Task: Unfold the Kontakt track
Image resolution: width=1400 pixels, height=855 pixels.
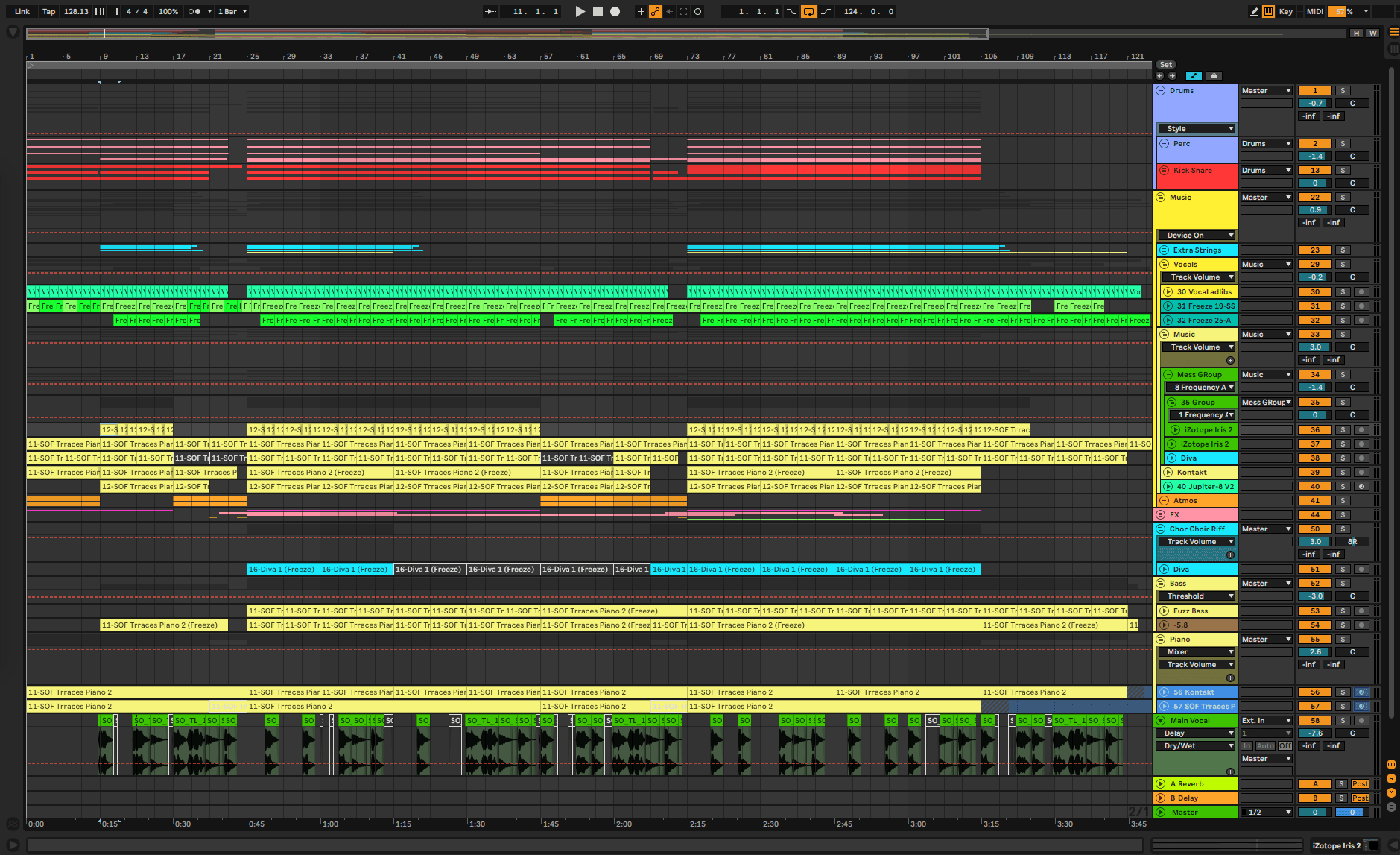Action: tap(1168, 473)
